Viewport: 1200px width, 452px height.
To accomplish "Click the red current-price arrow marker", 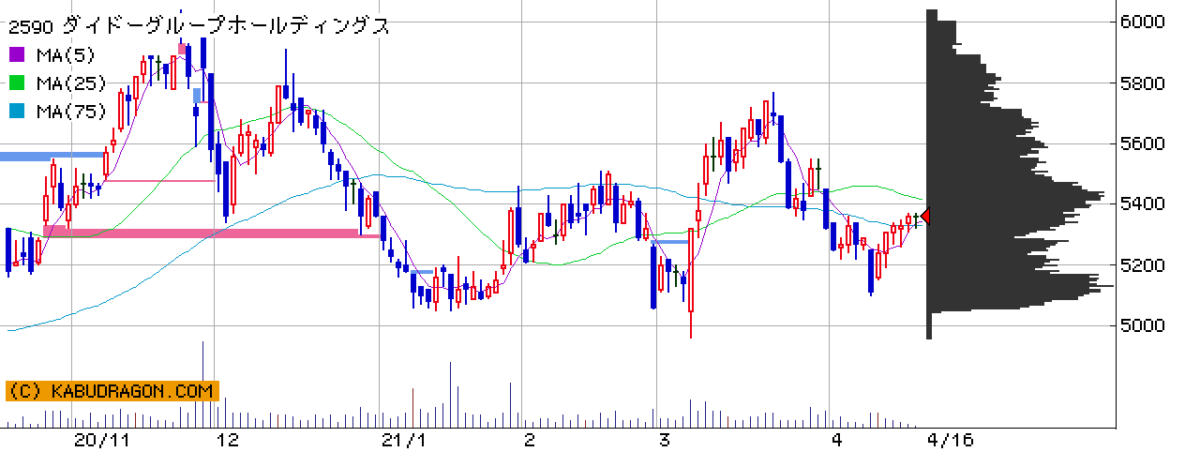I will click(x=925, y=216).
